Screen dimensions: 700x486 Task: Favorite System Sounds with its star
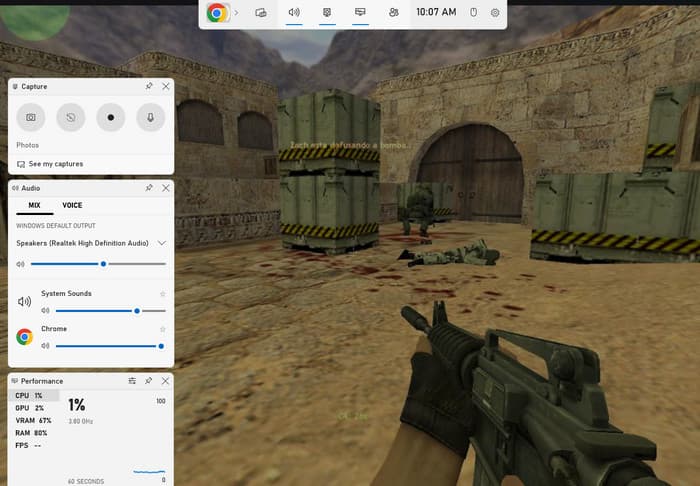coord(162,294)
